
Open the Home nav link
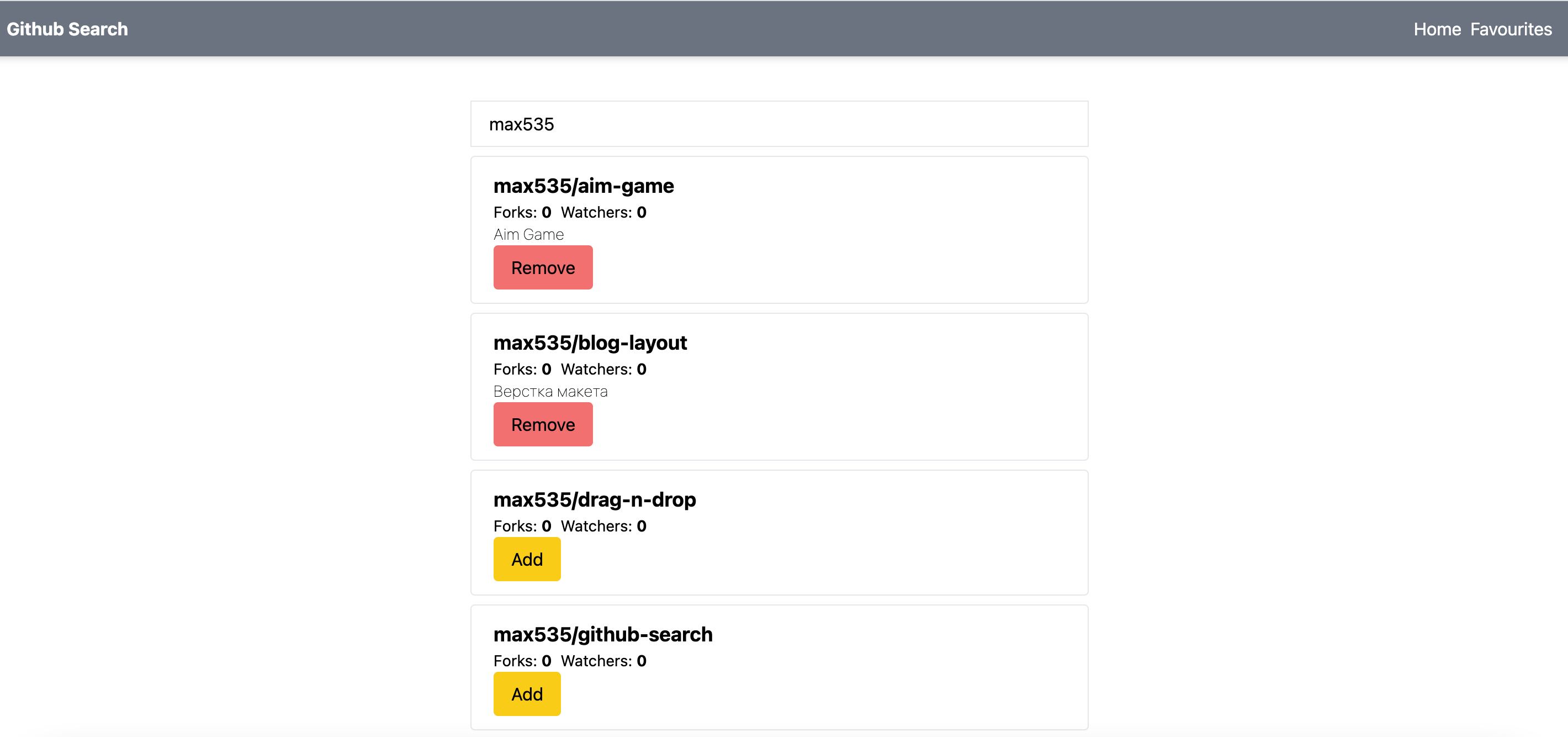(x=1437, y=29)
